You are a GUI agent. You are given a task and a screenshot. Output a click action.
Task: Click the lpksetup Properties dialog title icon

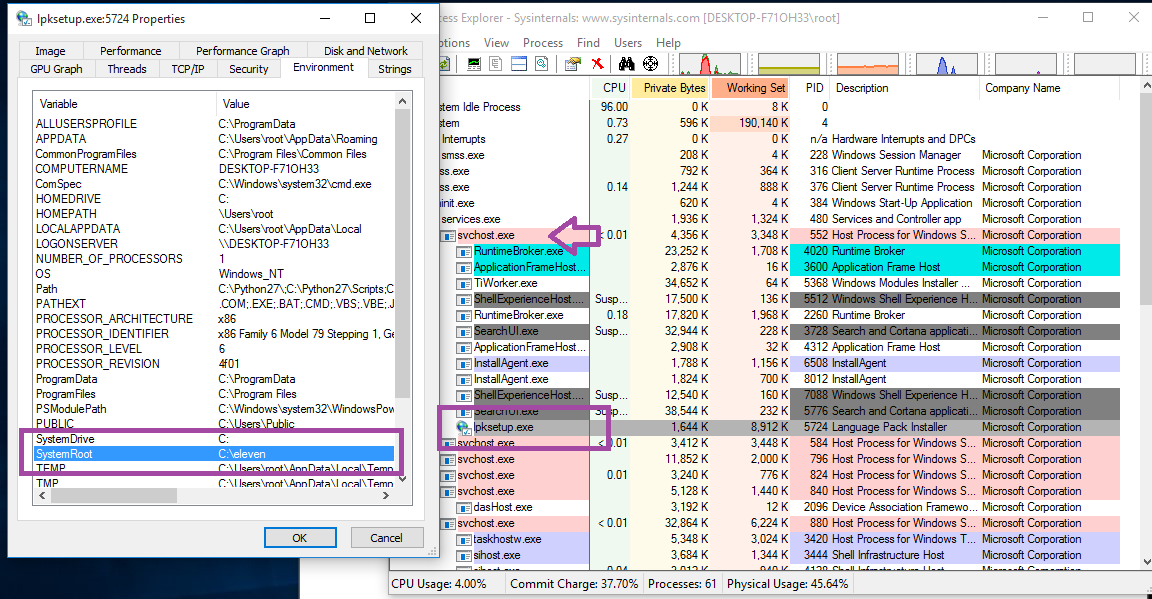pos(24,18)
